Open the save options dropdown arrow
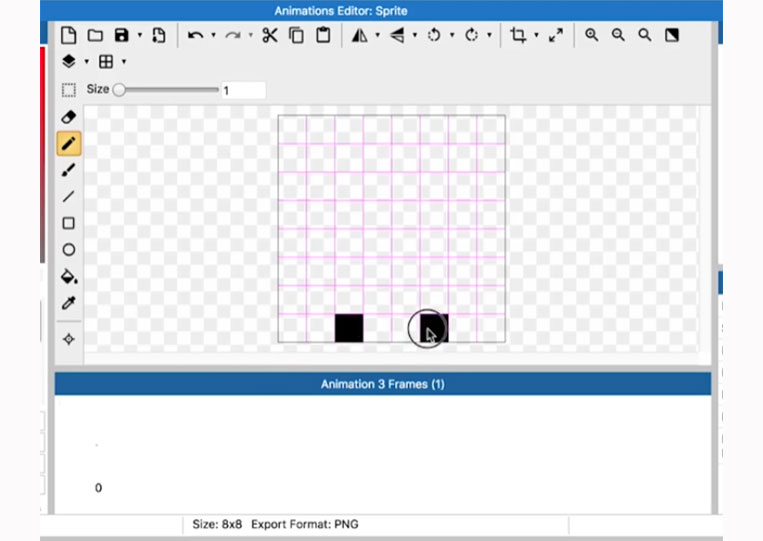 [140, 35]
